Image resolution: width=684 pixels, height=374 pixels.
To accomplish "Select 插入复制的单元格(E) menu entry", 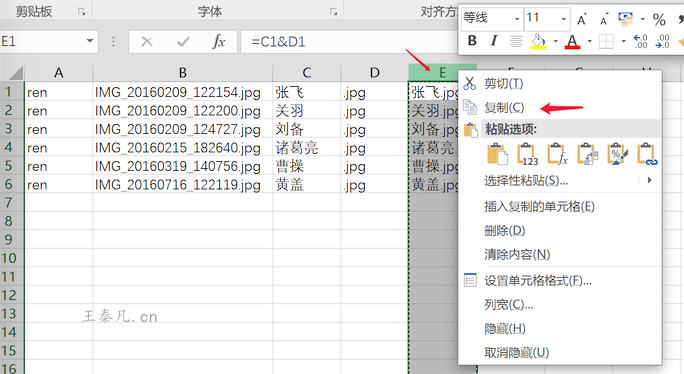I will [539, 206].
